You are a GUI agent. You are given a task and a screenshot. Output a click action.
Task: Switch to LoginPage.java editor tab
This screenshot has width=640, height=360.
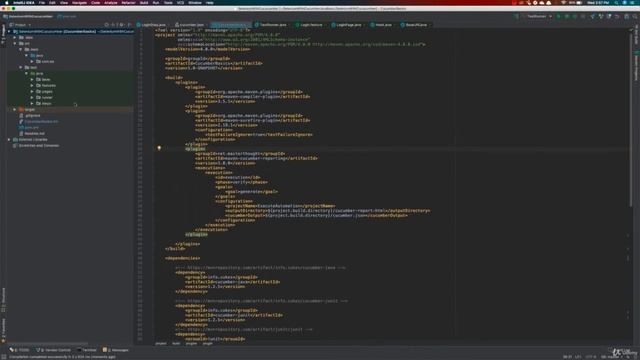(x=348, y=25)
